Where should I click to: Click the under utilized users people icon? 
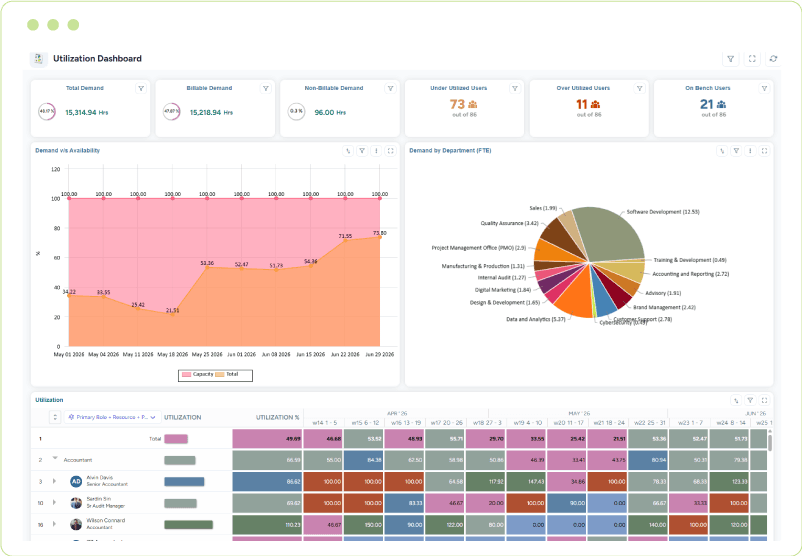click(x=473, y=104)
